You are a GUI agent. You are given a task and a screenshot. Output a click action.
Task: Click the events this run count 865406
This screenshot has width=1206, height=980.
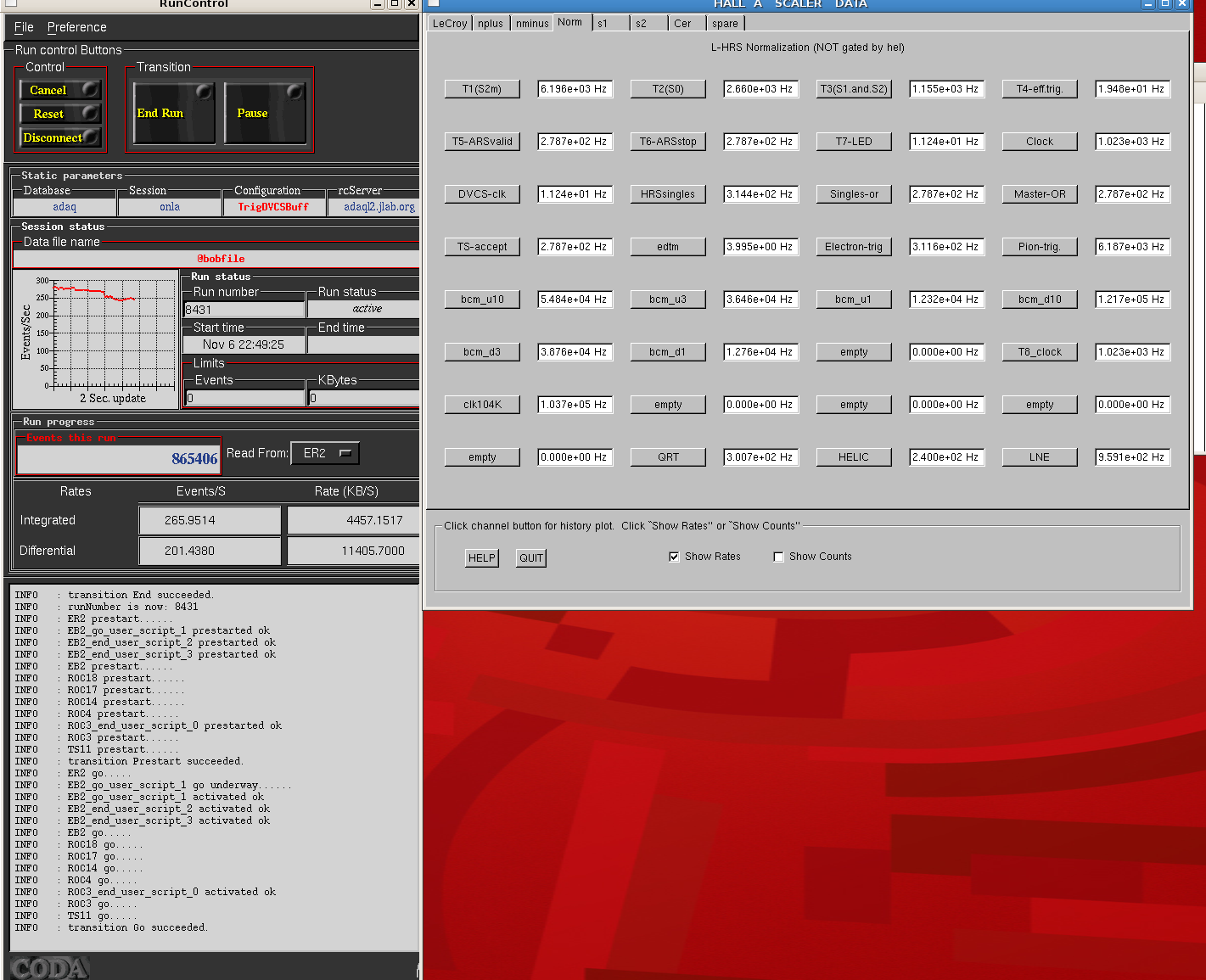click(119, 459)
